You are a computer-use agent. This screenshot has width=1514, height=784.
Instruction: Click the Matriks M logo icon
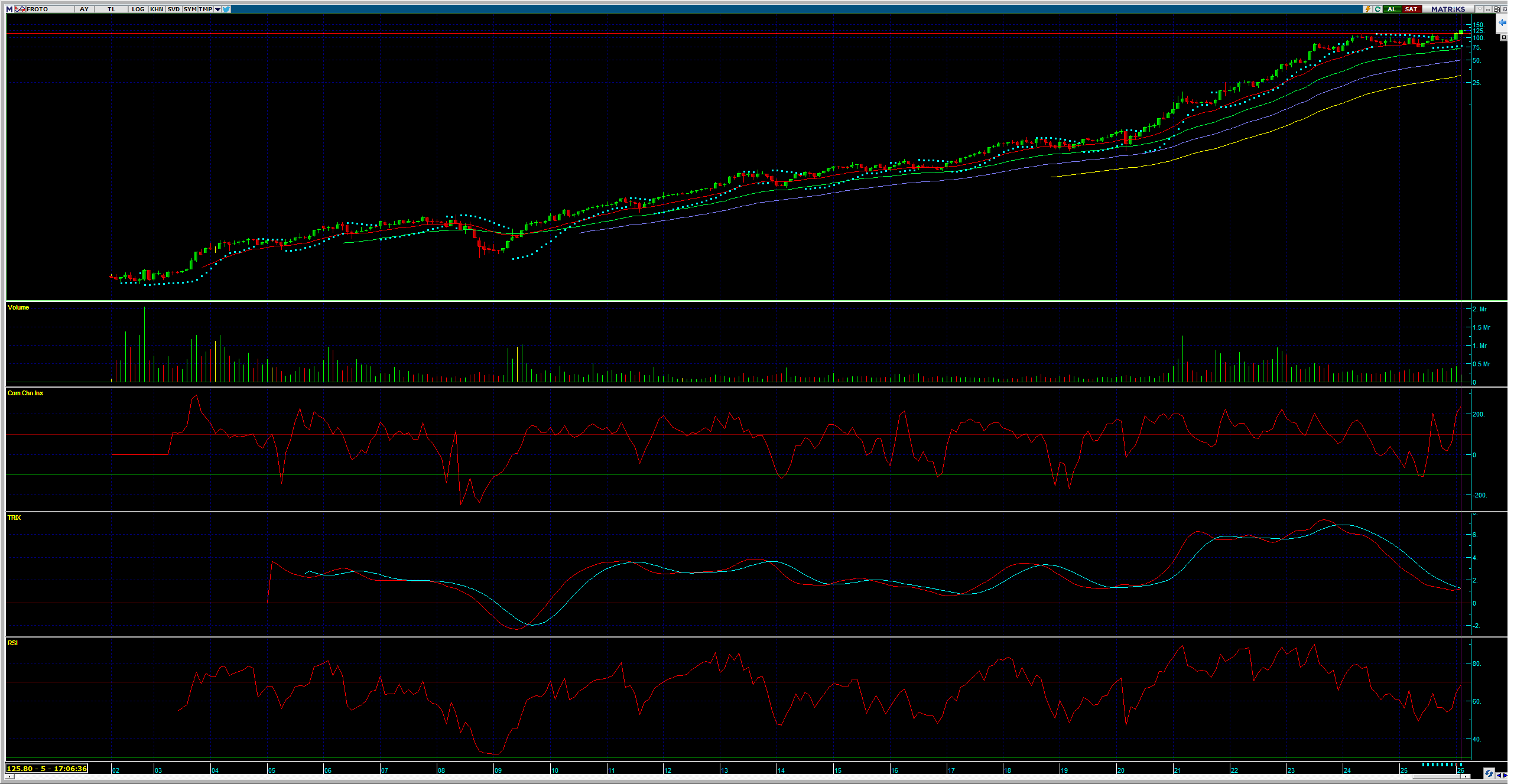coord(9,9)
